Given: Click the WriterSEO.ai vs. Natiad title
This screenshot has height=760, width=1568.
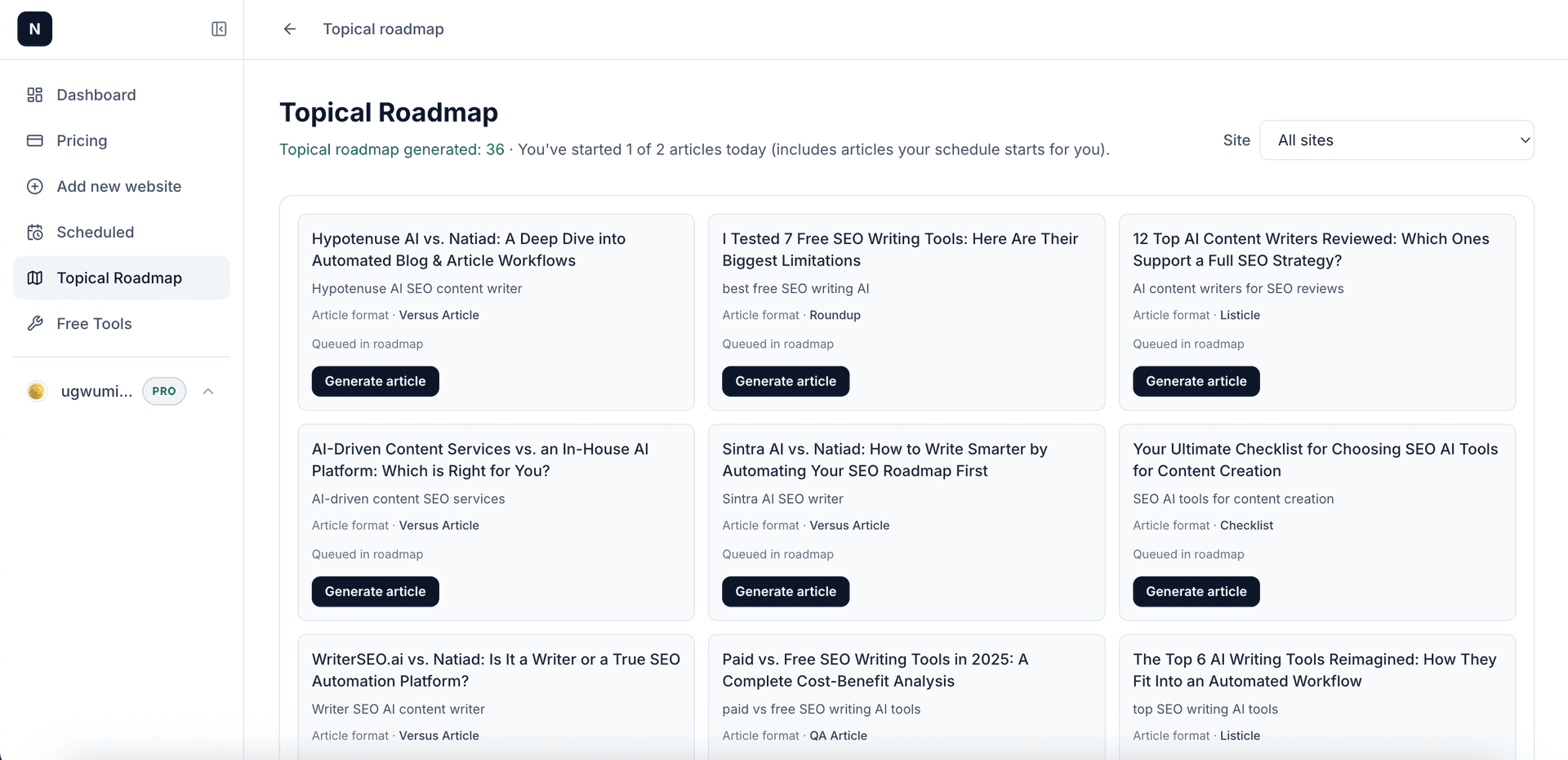Looking at the screenshot, I should point(496,670).
